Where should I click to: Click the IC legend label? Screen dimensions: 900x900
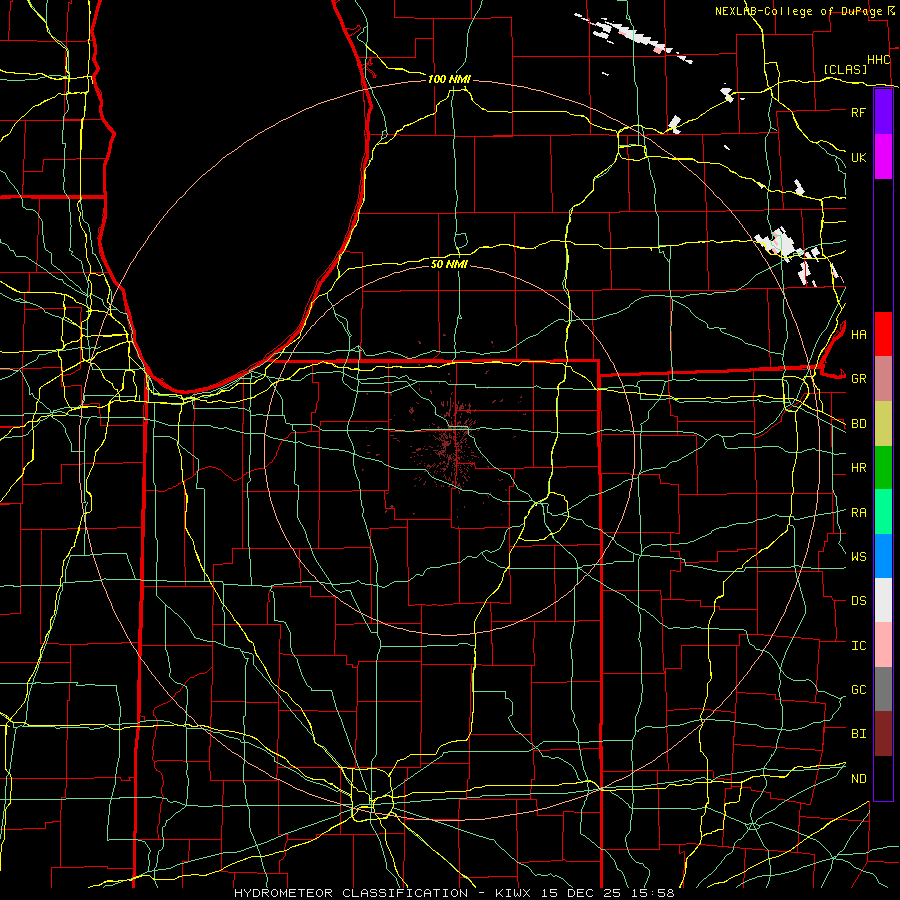[858, 646]
